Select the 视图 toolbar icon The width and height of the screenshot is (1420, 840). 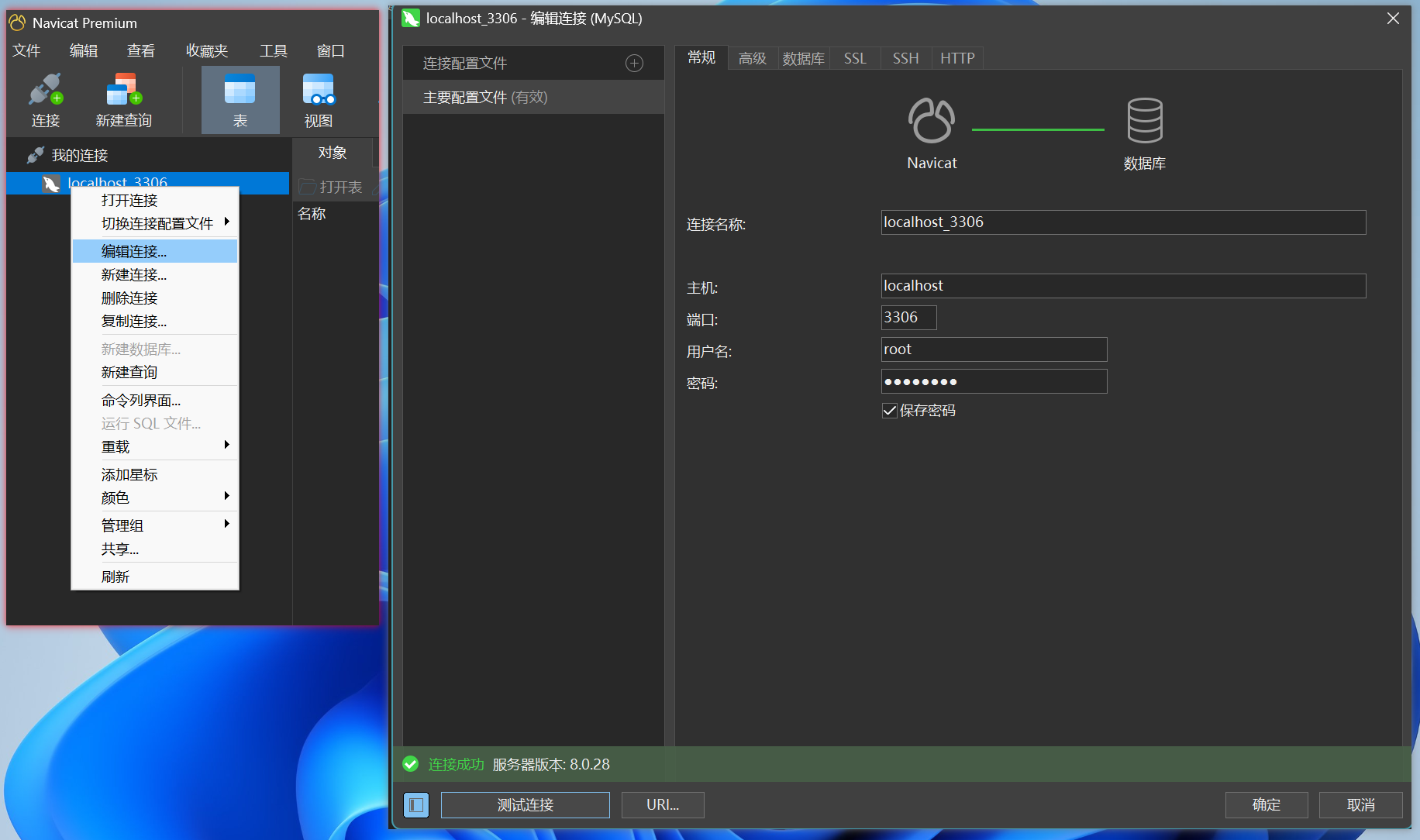319,90
